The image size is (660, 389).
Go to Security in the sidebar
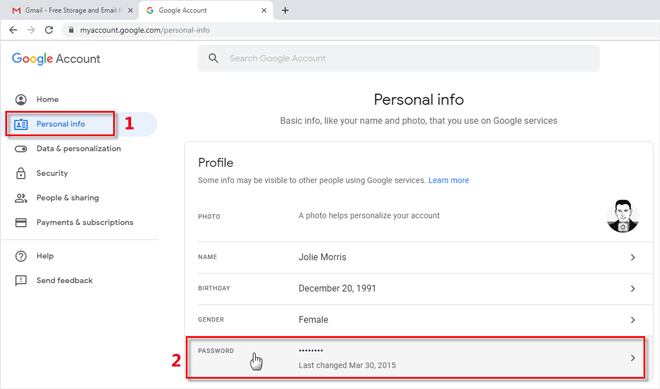[52, 173]
